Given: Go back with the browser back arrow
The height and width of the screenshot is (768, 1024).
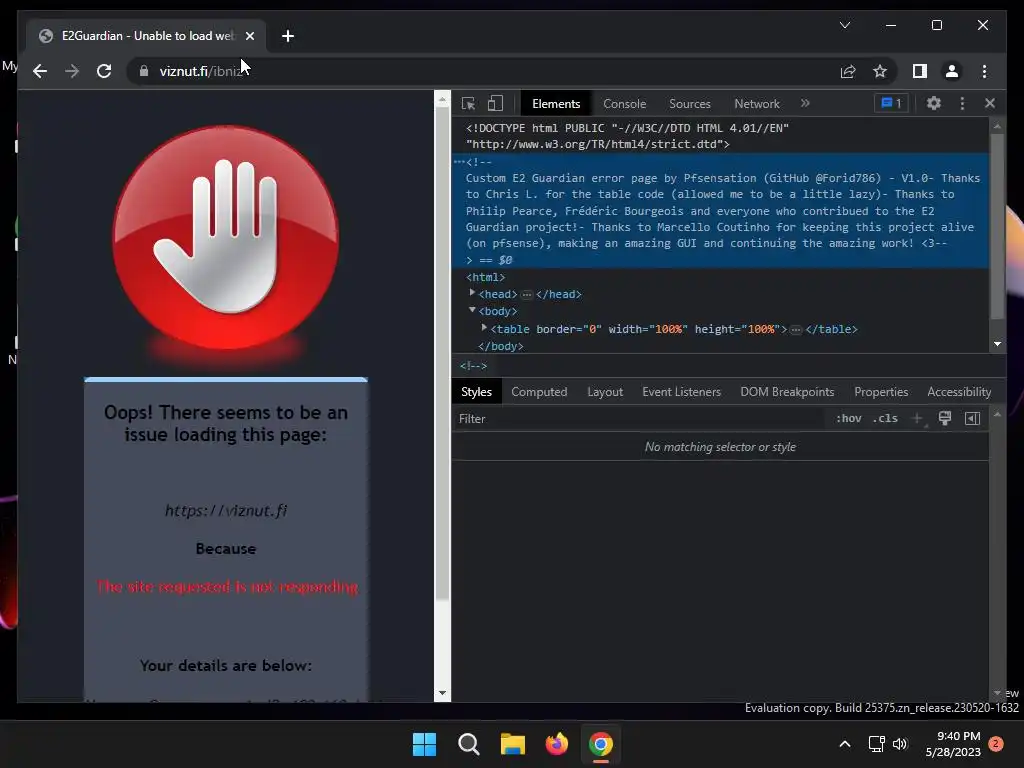Looking at the screenshot, I should click(40, 71).
